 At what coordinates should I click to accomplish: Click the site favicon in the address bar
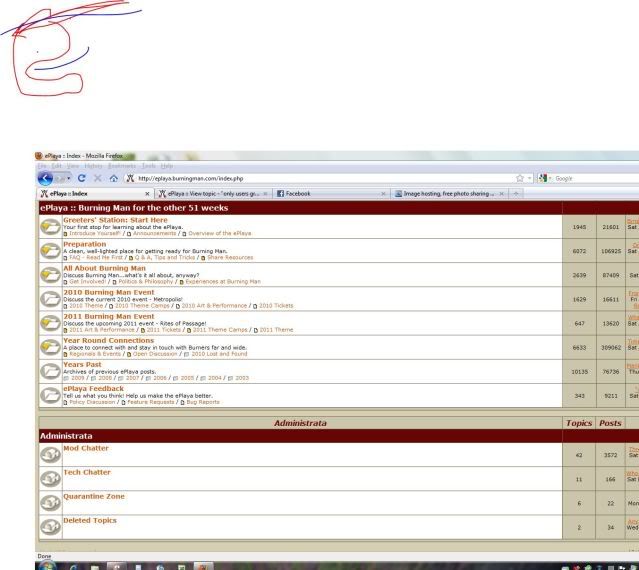130,178
